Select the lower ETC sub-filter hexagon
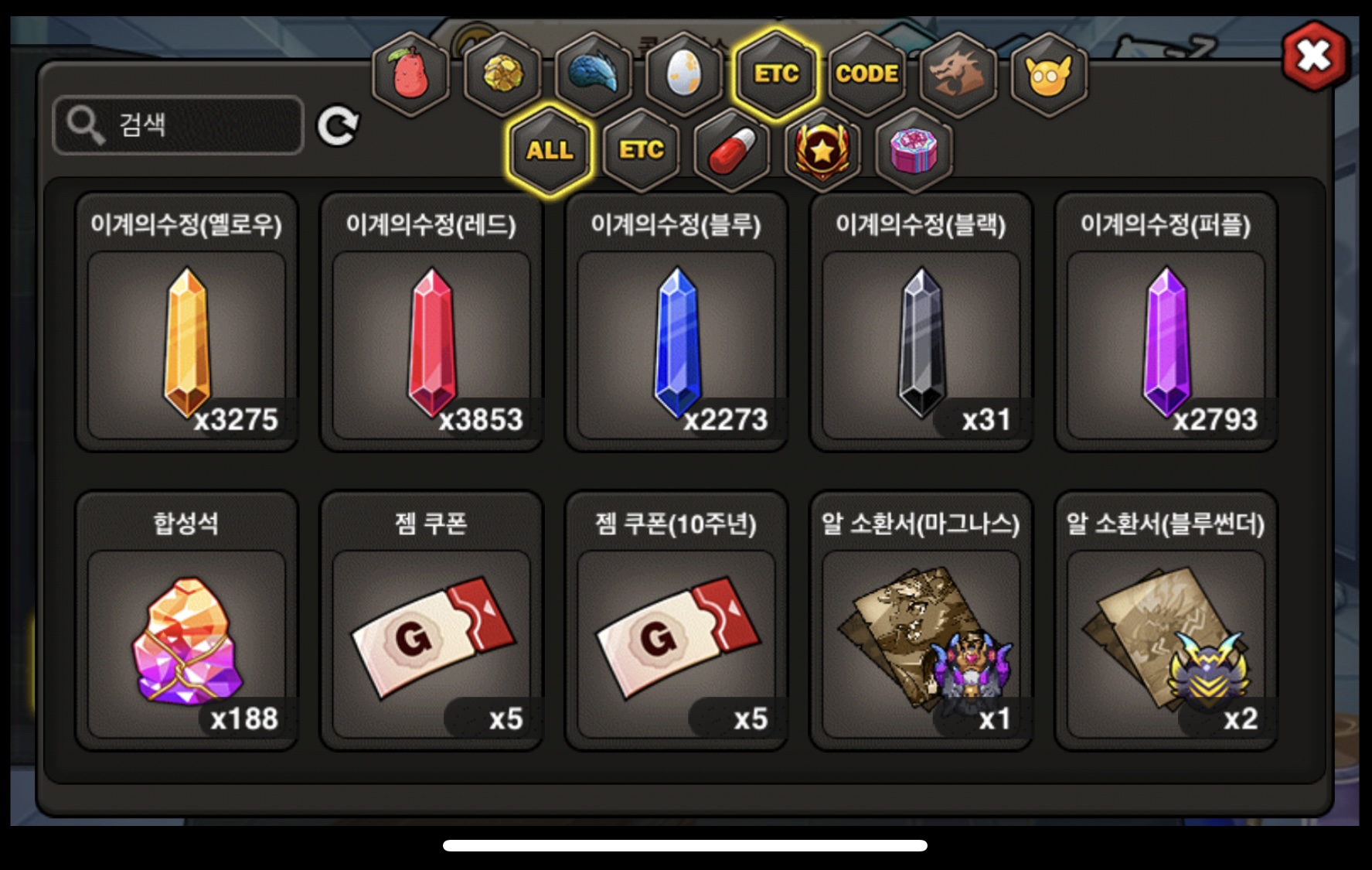The height and width of the screenshot is (870, 1372). [641, 150]
